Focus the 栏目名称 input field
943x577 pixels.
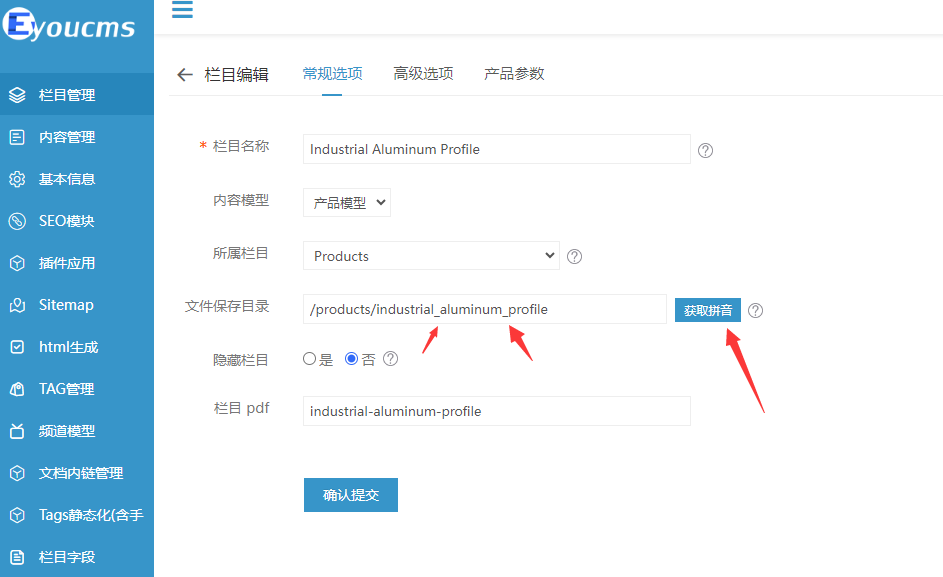[x=497, y=149]
